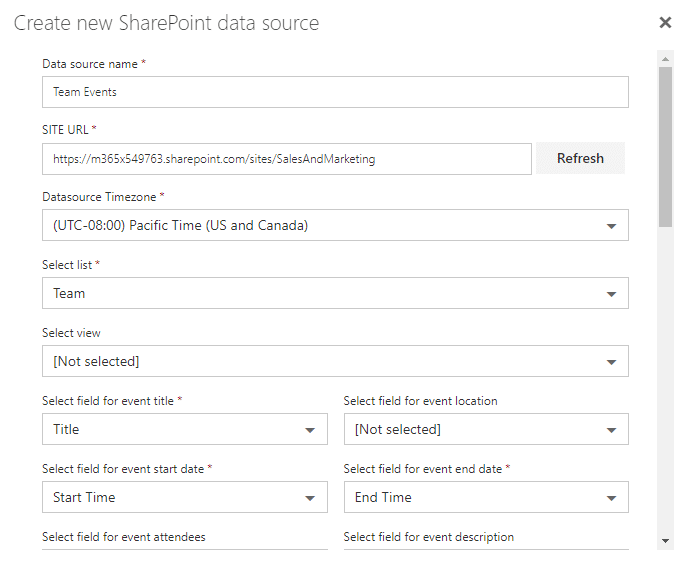This screenshot has width=687, height=563.
Task: Click the Data source name input field
Action: pyautogui.click(x=335, y=92)
